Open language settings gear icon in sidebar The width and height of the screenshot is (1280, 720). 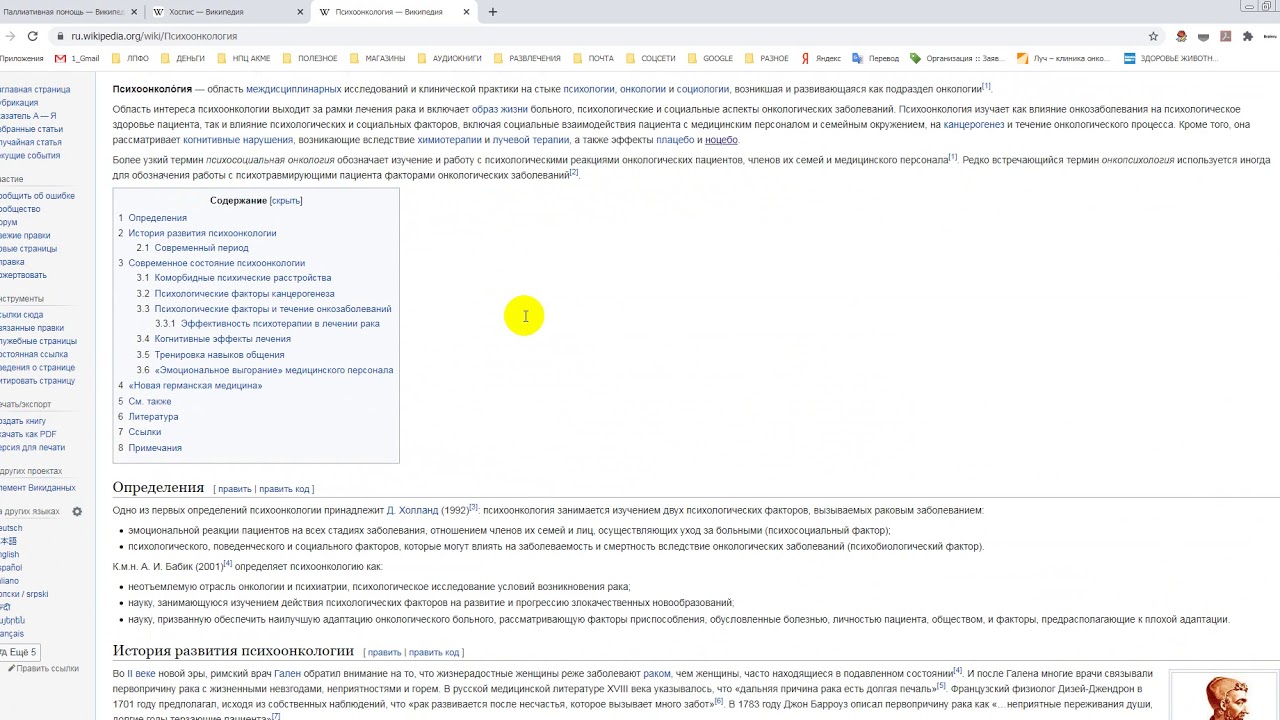[x=77, y=511]
